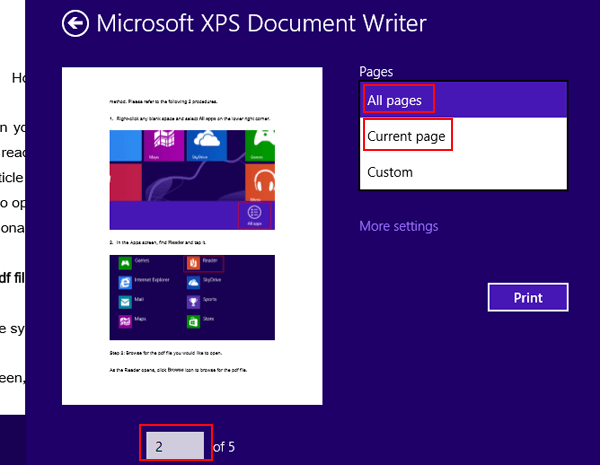Choose Current page option
Image resolution: width=600 pixels, height=465 pixels.
click(x=463, y=135)
